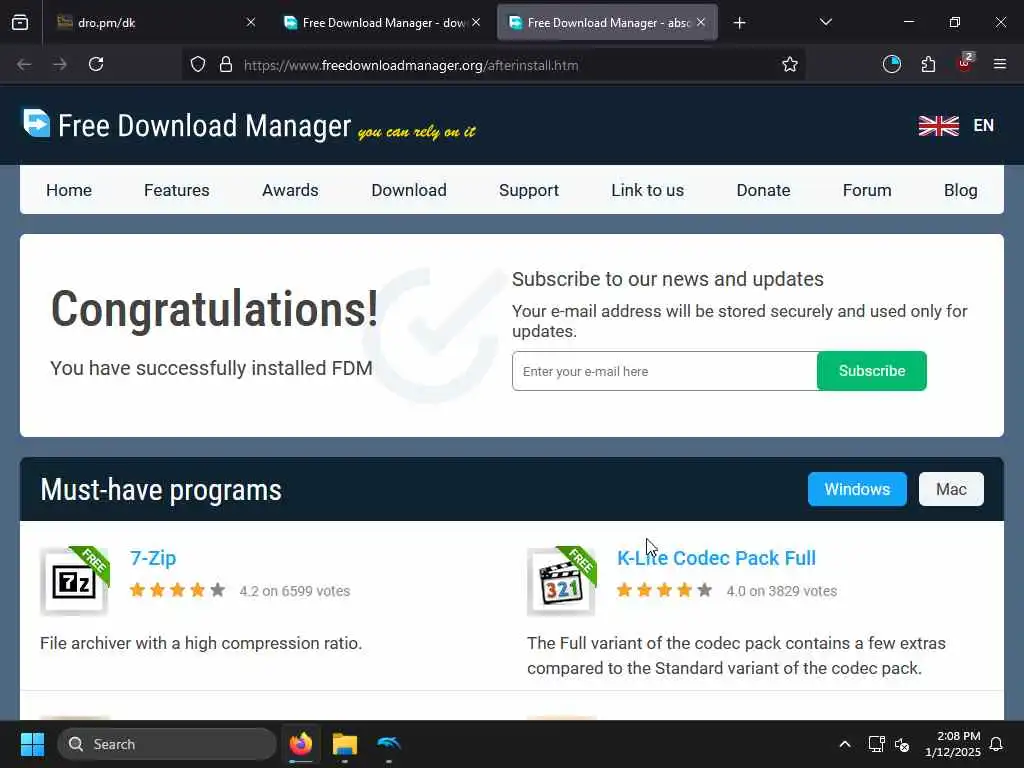
Task: Click the '4.2 on 6599 votes' text
Action: point(295,591)
